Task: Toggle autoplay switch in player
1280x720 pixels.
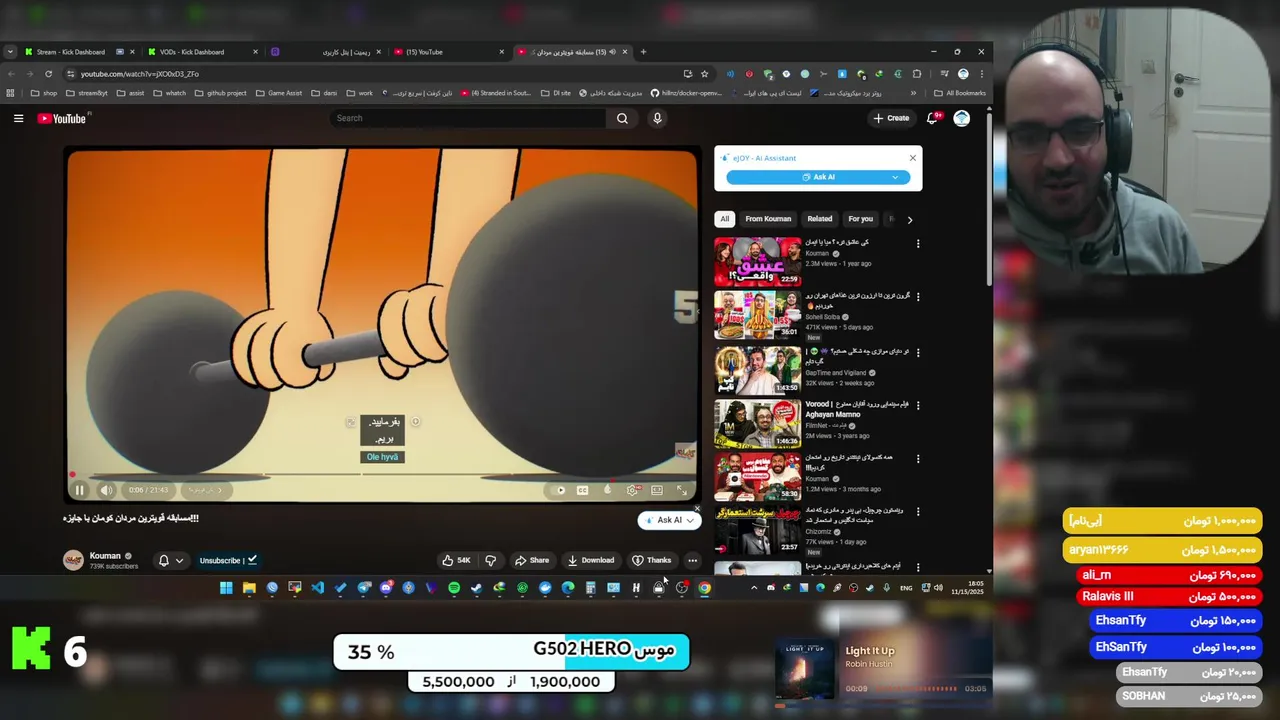Action: [560, 490]
